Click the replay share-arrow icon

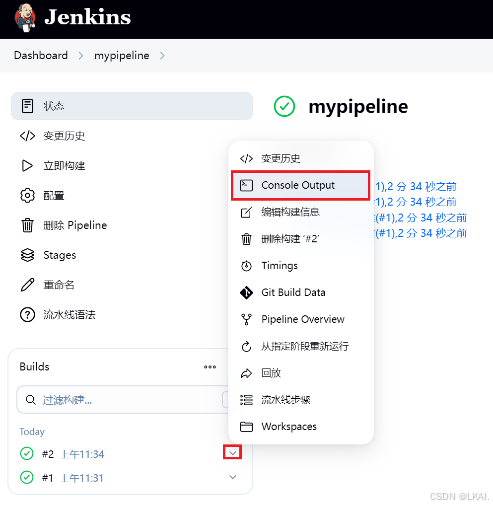coord(246,373)
